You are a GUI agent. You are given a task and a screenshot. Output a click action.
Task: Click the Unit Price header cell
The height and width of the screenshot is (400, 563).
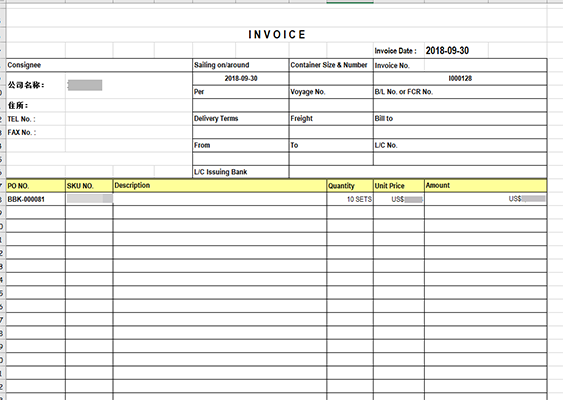tap(399, 185)
